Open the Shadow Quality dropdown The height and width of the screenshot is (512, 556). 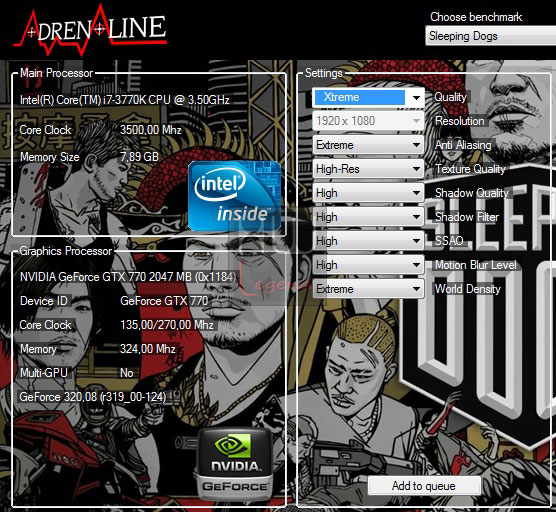(x=368, y=193)
